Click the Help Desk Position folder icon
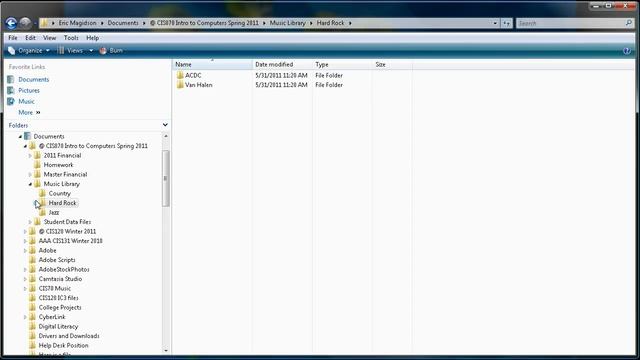Viewport: 640px width, 360px height. tap(33, 345)
